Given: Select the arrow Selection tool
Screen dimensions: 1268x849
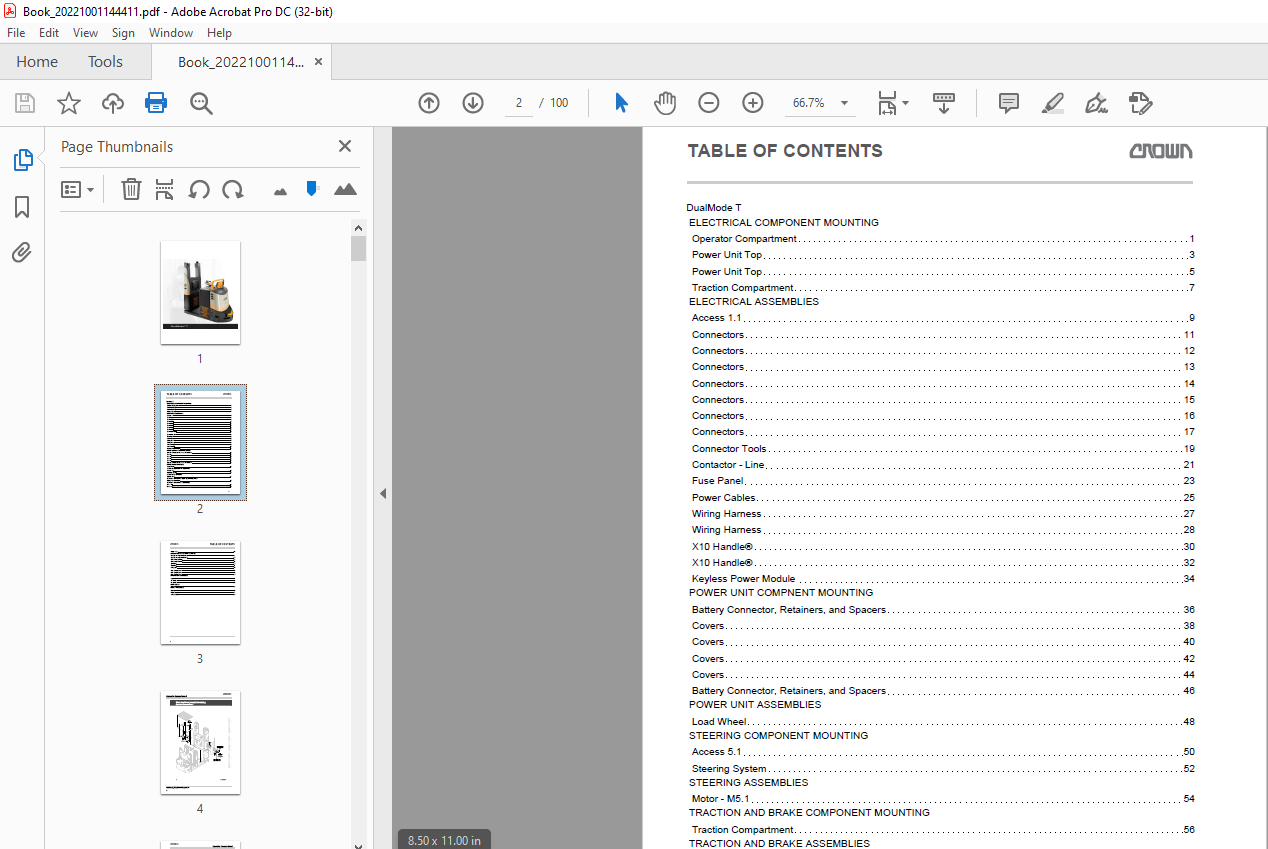Looking at the screenshot, I should point(621,103).
